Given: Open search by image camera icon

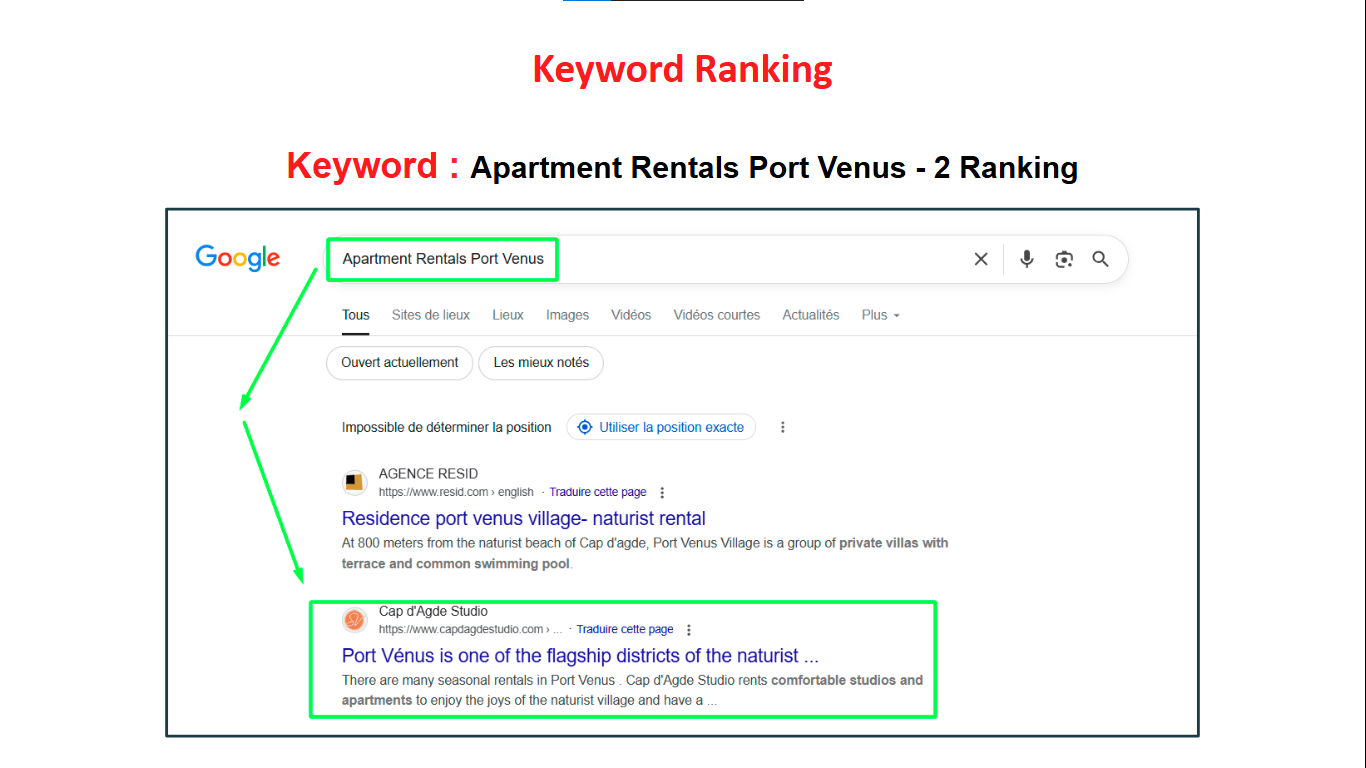Looking at the screenshot, I should [x=1064, y=259].
